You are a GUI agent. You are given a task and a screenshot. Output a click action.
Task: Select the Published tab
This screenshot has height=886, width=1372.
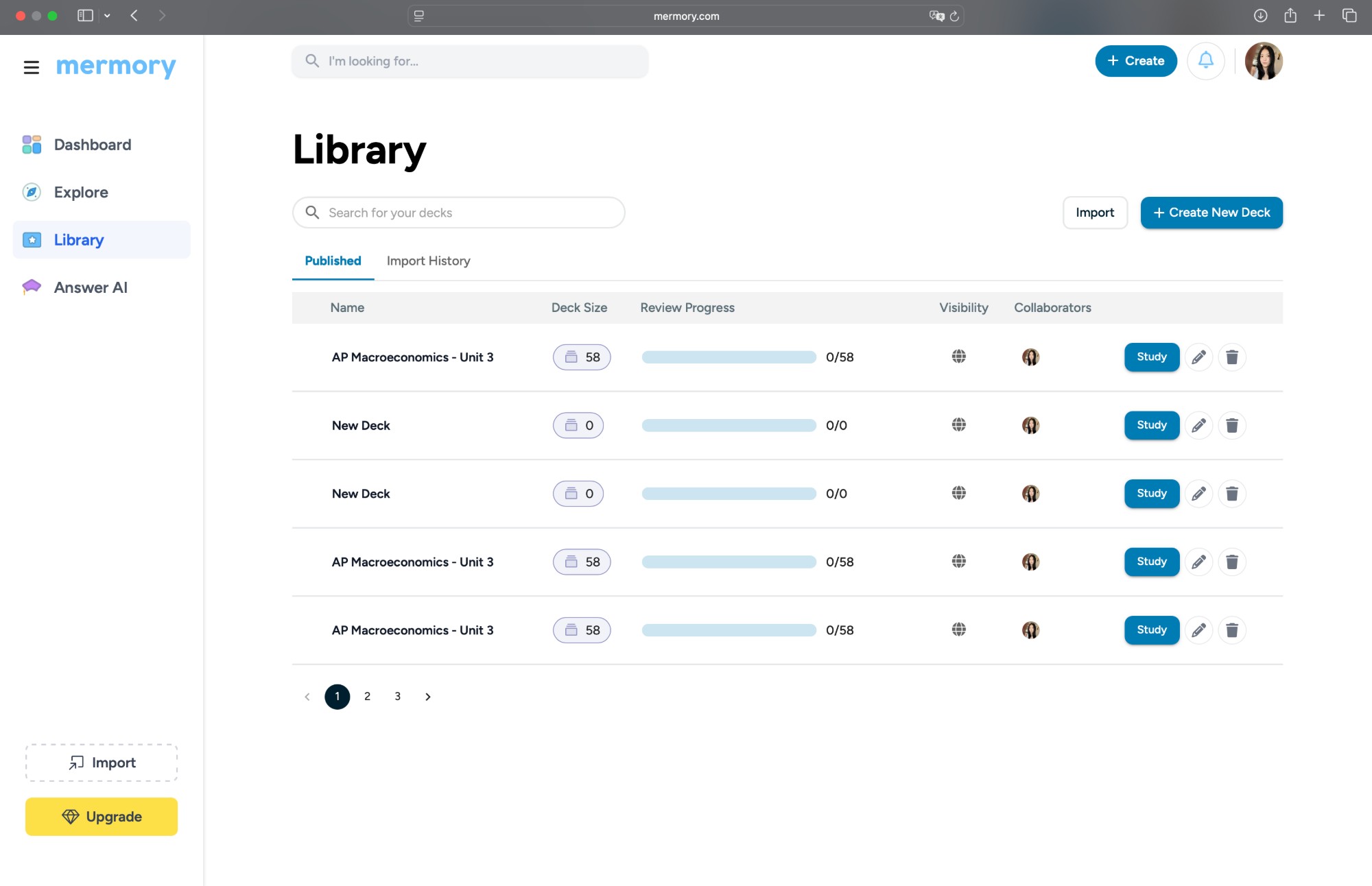[x=333, y=261]
